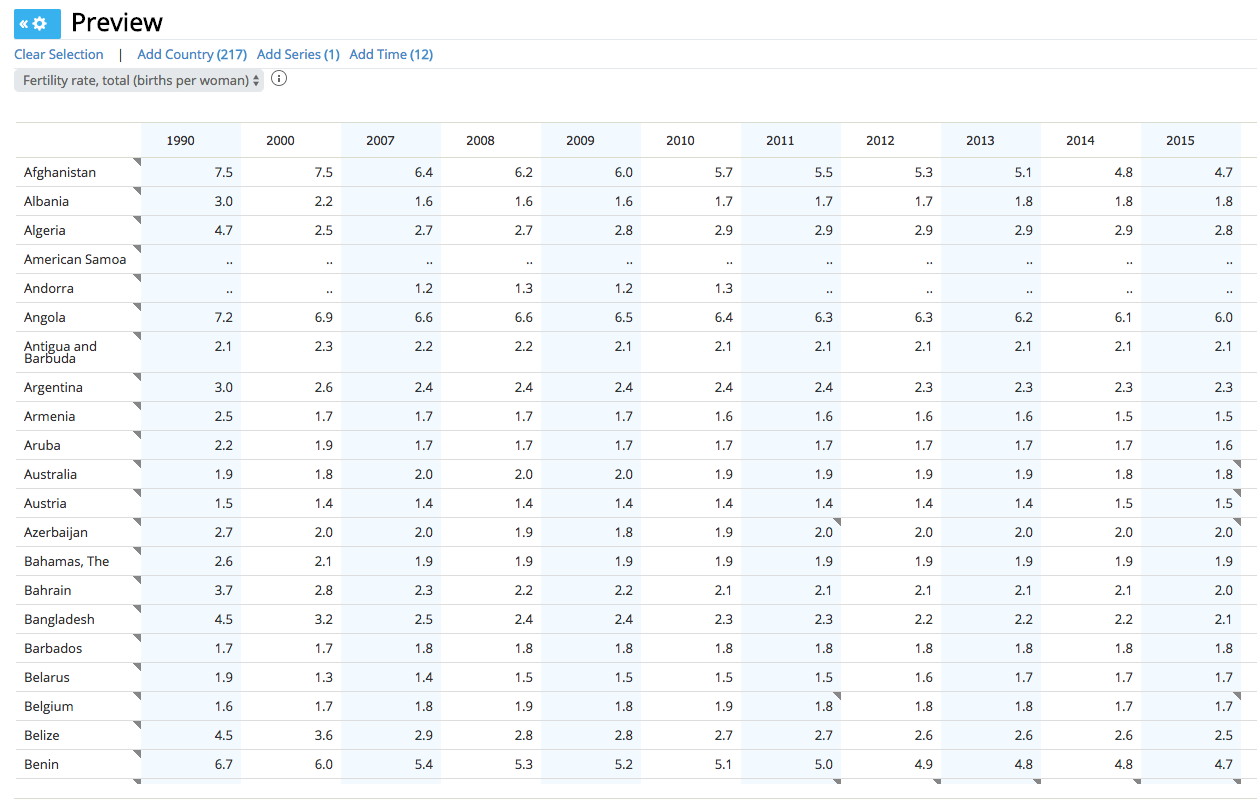Click the Angola row label

point(45,317)
